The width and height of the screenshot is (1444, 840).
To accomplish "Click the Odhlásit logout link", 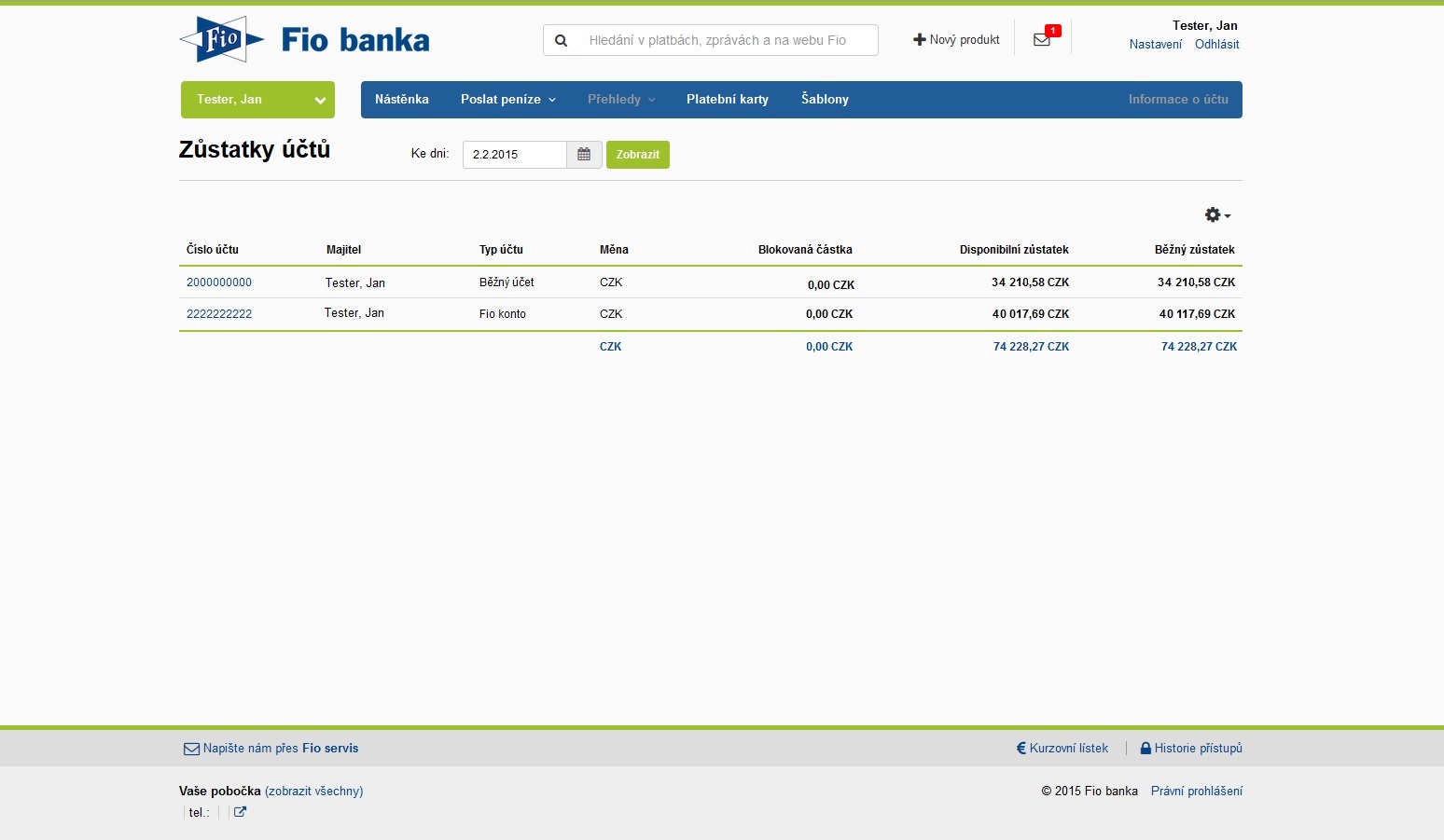I will click(1216, 45).
